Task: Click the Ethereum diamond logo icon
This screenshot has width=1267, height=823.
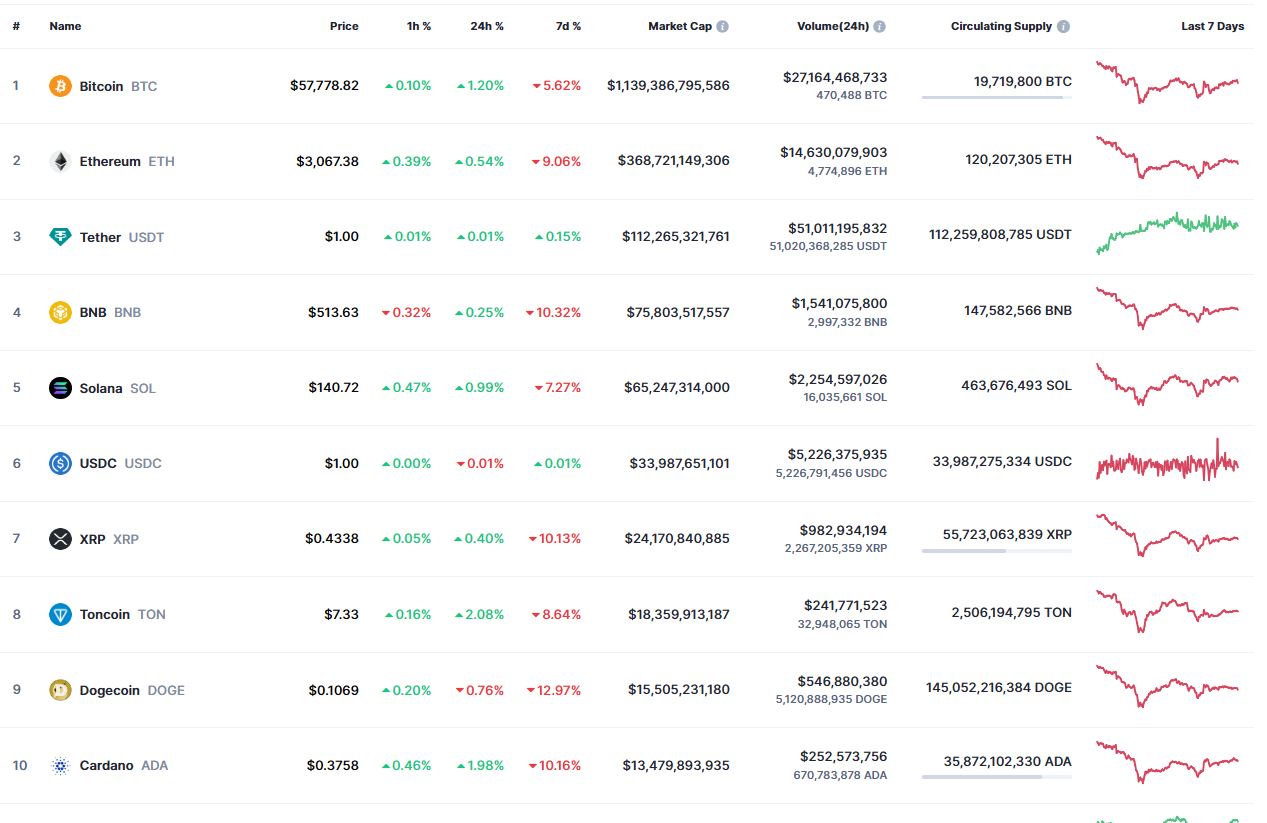Action: point(61,161)
